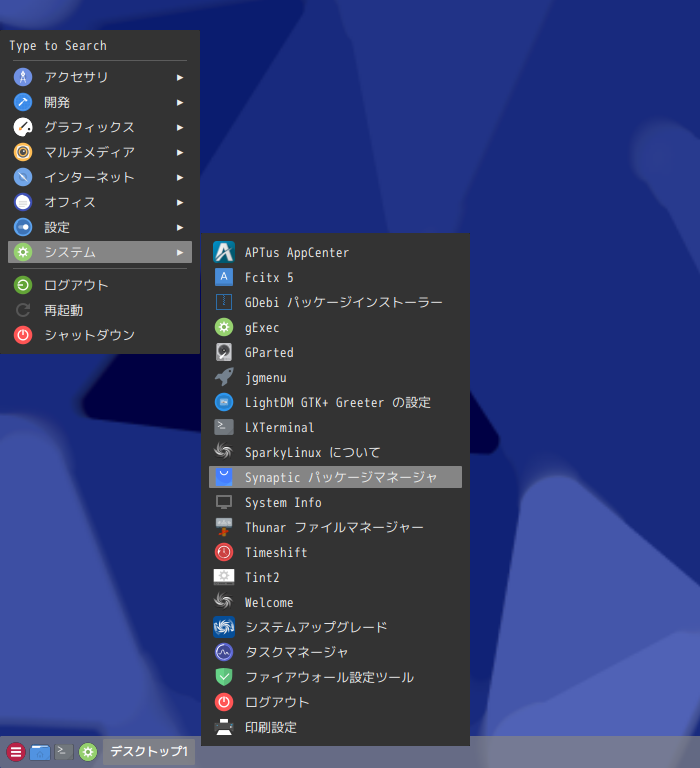This screenshot has width=700, height=768.
Task: Click the 設定 toggle-style icon
Action: coord(23,227)
